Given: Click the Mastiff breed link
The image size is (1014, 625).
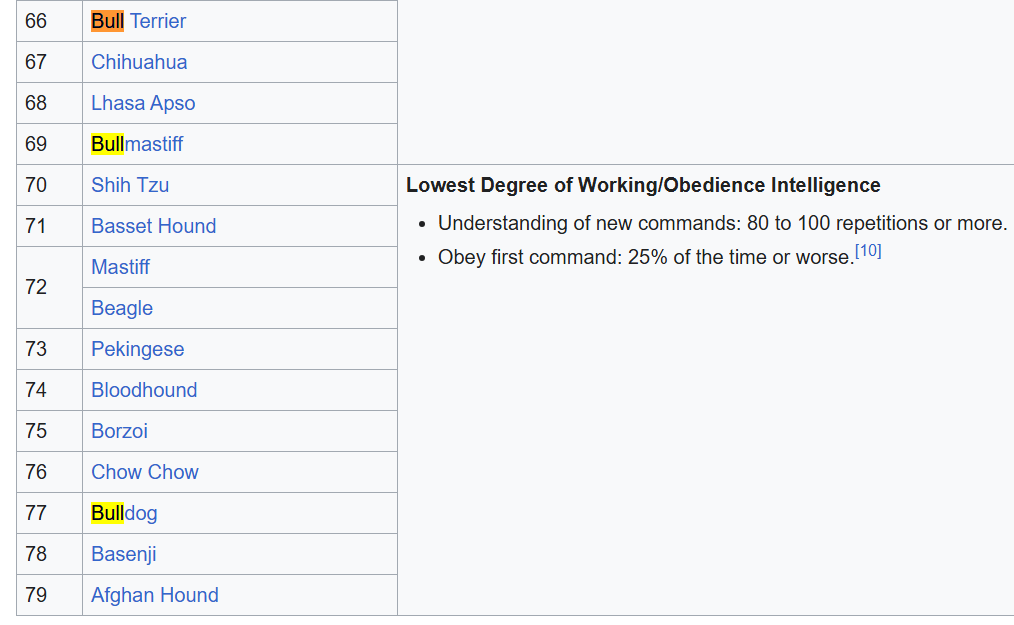Looking at the screenshot, I should (x=120, y=267).
